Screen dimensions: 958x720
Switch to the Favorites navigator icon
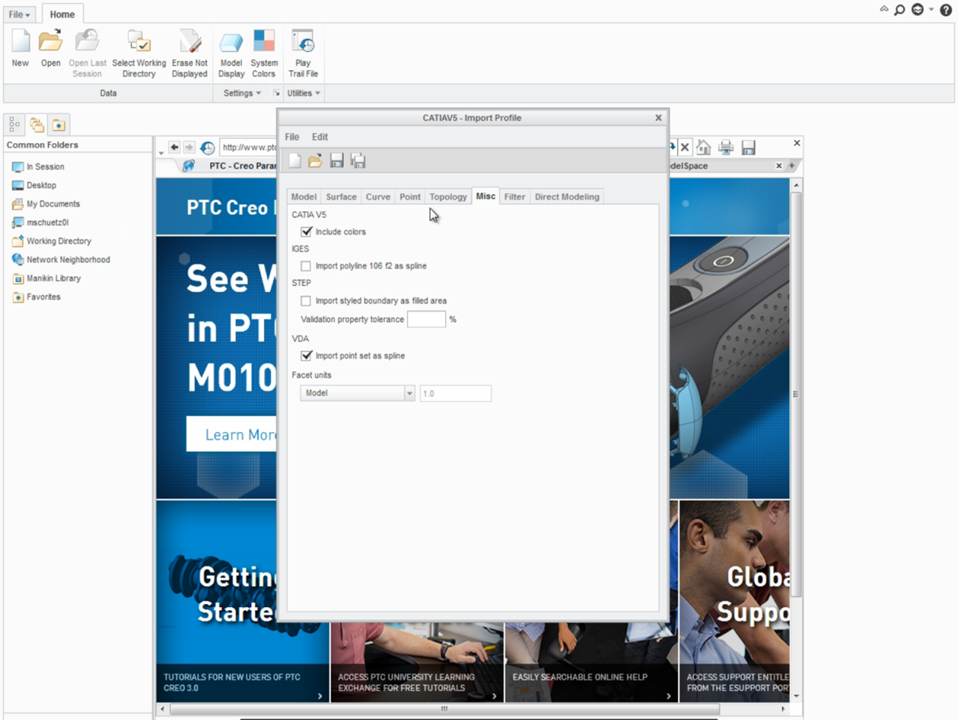pos(59,125)
